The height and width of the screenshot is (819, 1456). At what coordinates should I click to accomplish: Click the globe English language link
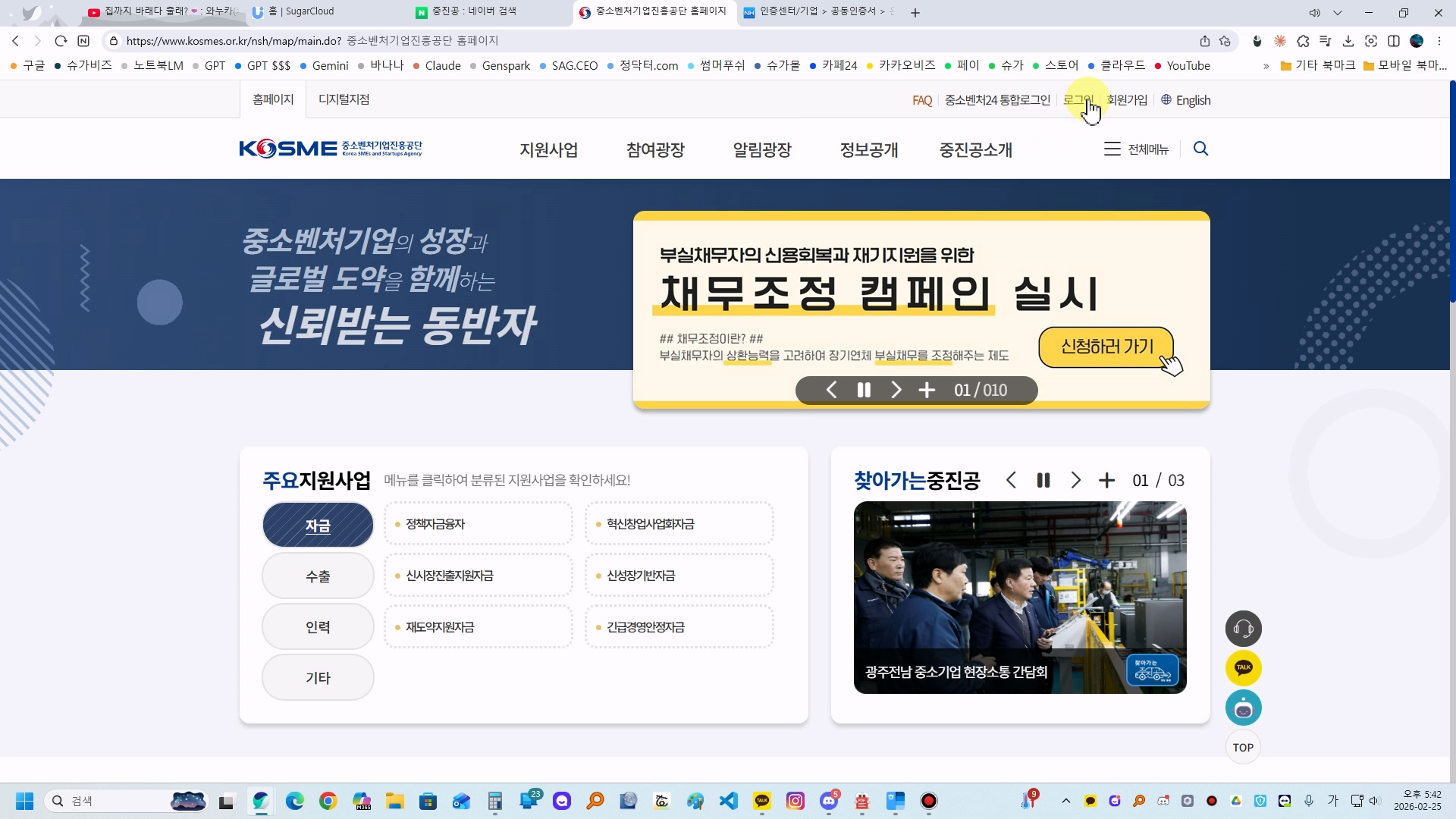point(1185,100)
